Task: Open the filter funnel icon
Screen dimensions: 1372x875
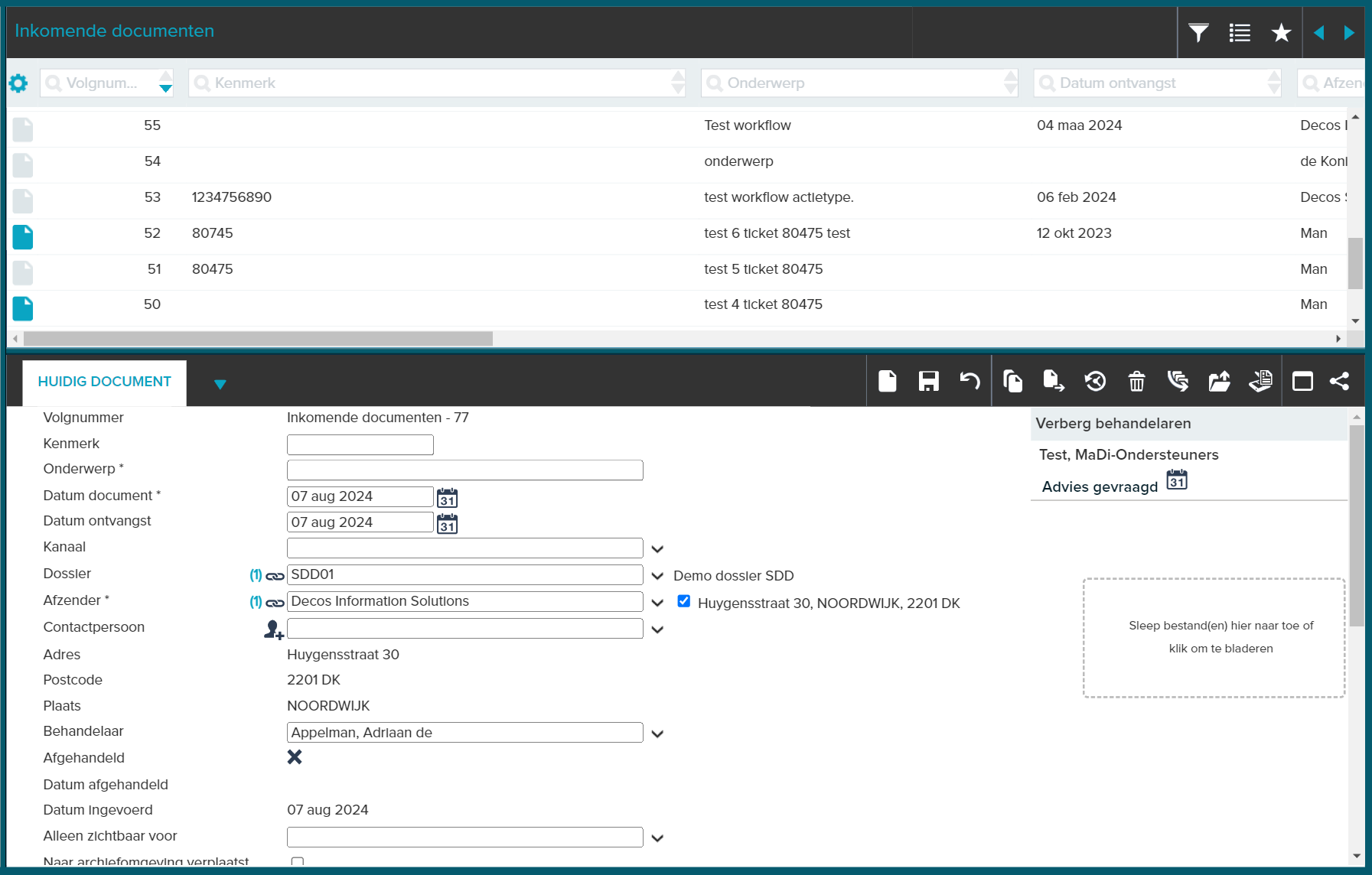Action: (1198, 32)
